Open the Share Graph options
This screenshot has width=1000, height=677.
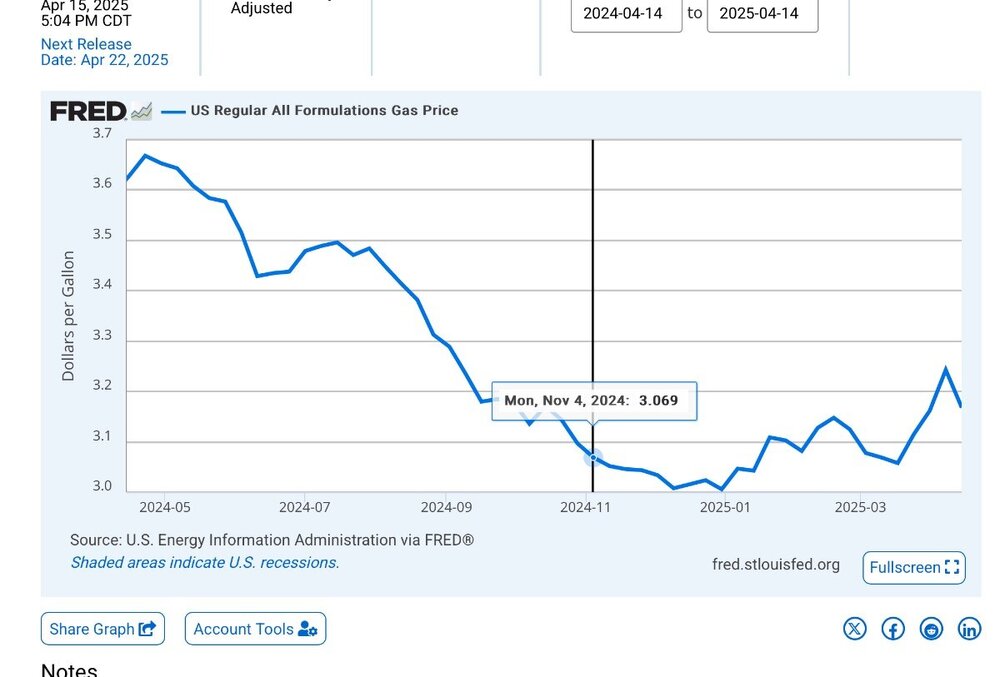(103, 629)
